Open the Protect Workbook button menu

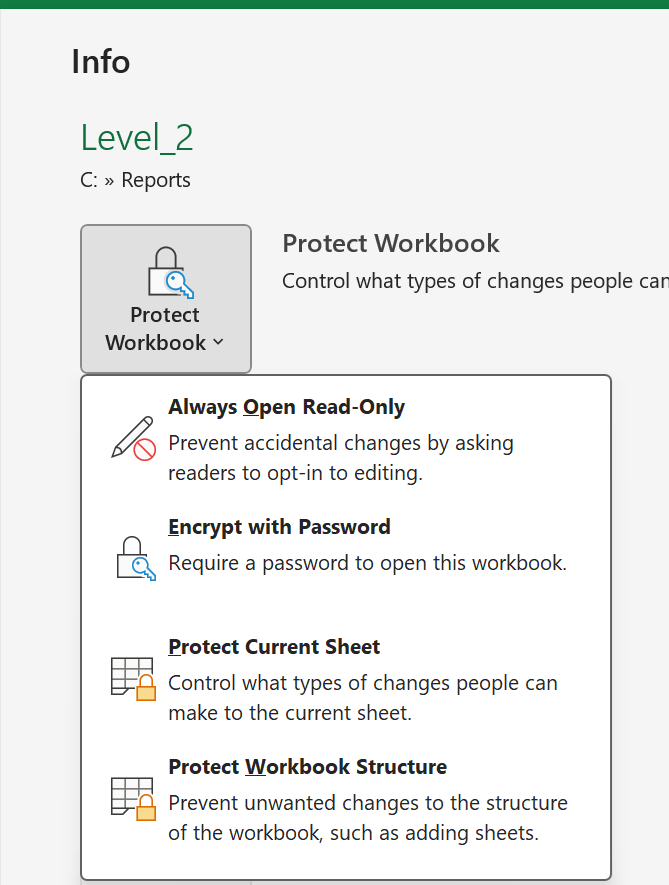(x=166, y=299)
